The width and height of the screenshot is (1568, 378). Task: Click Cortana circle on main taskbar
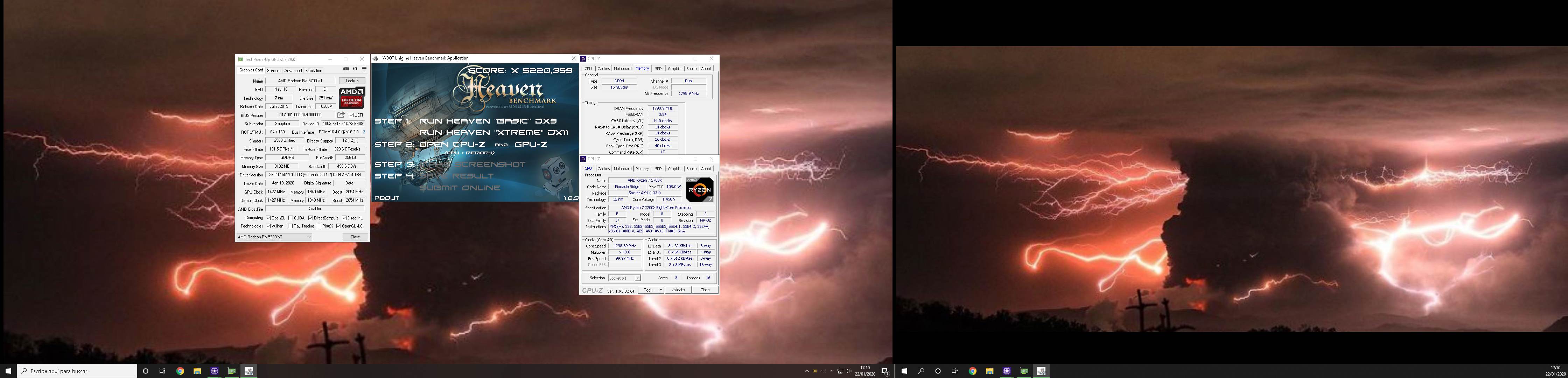coord(146,371)
